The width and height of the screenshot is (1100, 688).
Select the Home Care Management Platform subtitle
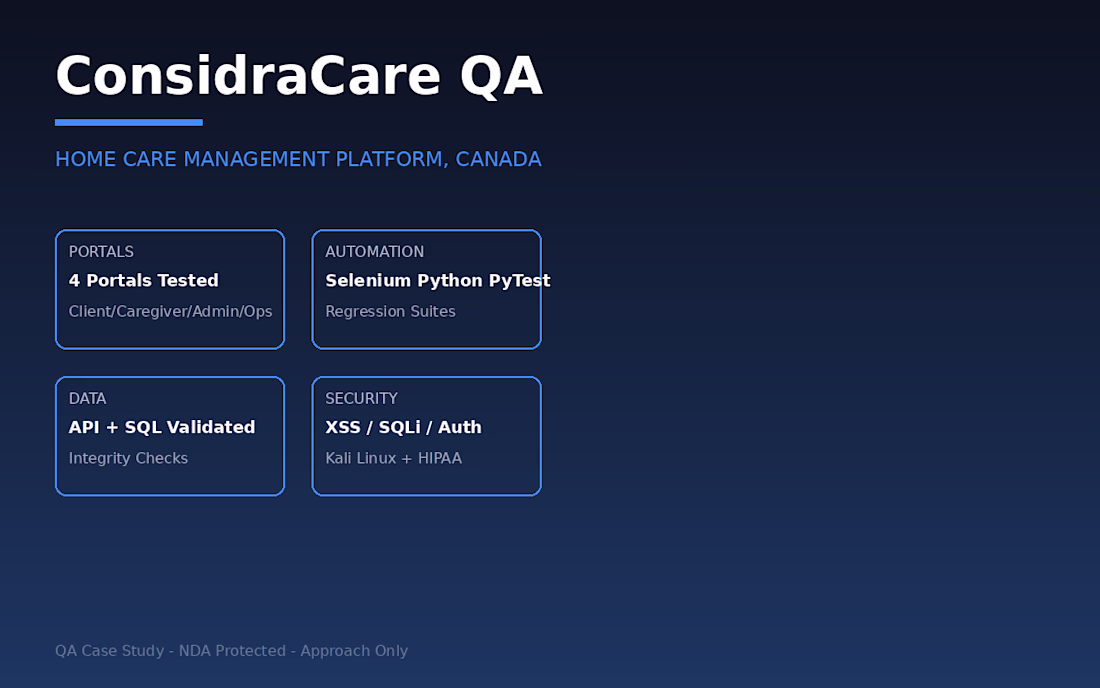298,159
